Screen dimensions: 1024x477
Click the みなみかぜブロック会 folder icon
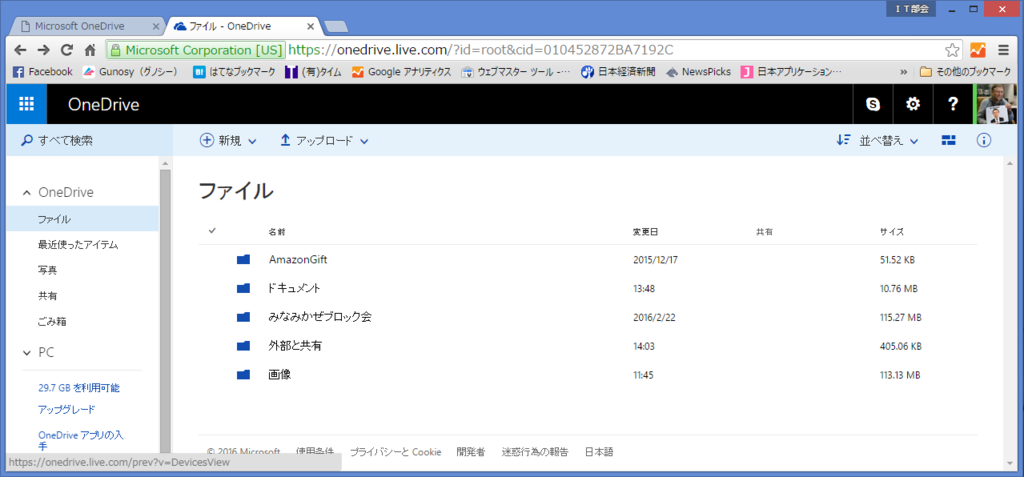(244, 317)
